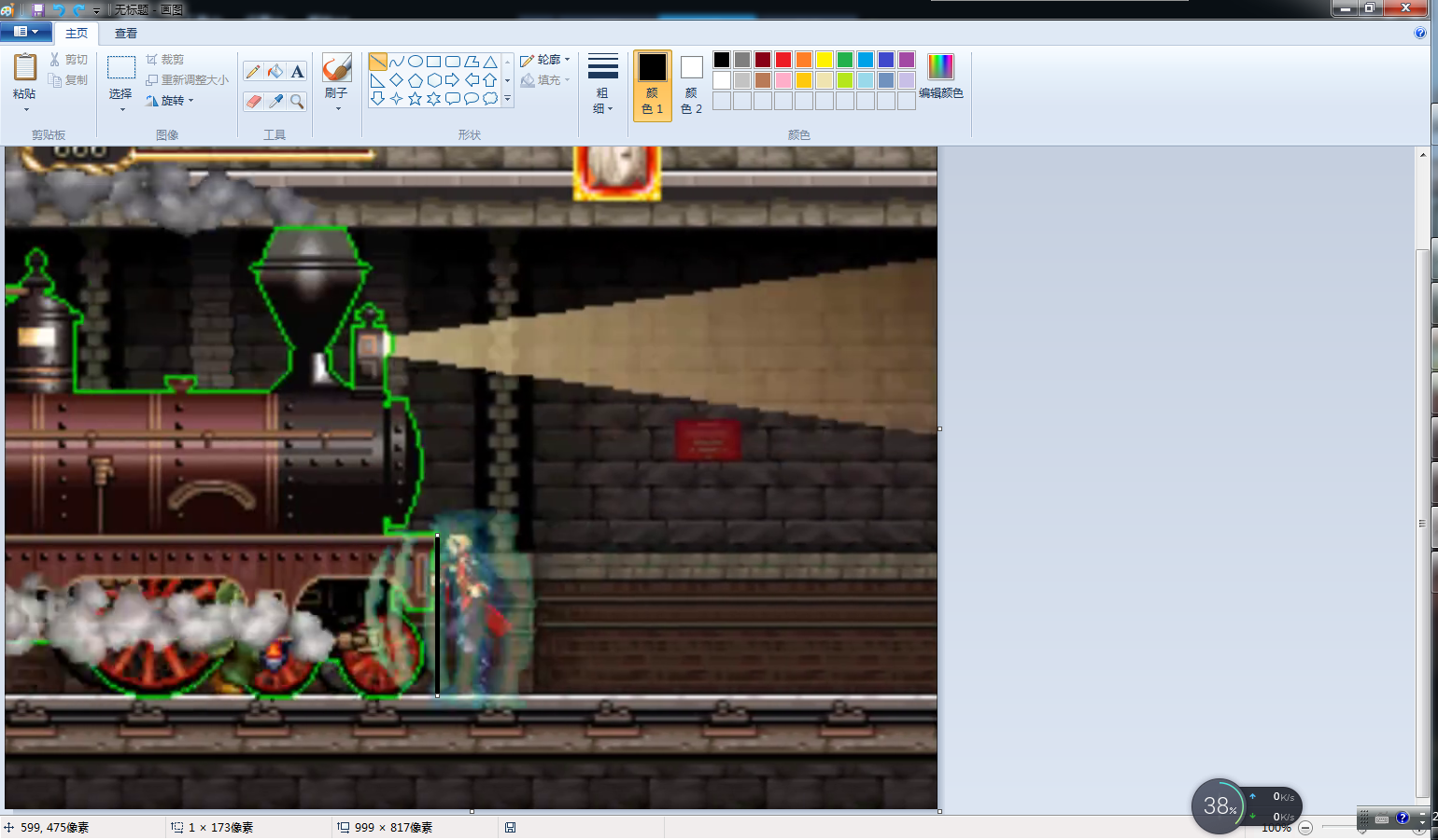Viewport: 1438px width, 840px height.
Task: Select the Pencil tool
Action: 253,72
